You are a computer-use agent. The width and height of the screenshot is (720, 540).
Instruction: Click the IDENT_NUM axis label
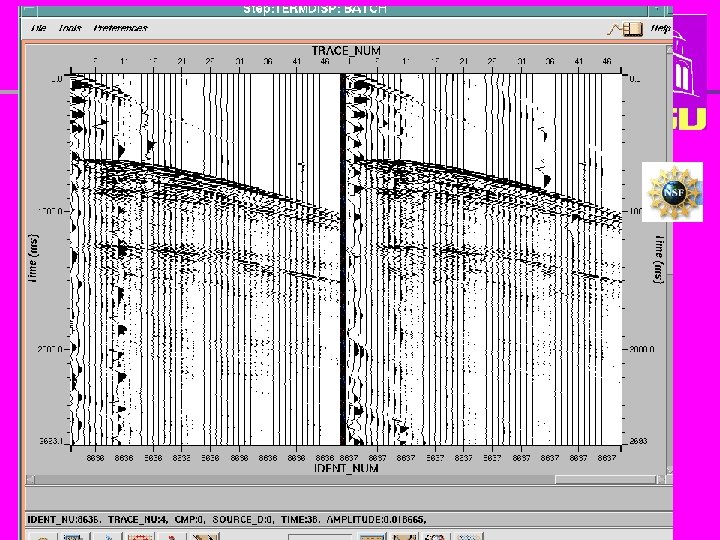tap(346, 468)
